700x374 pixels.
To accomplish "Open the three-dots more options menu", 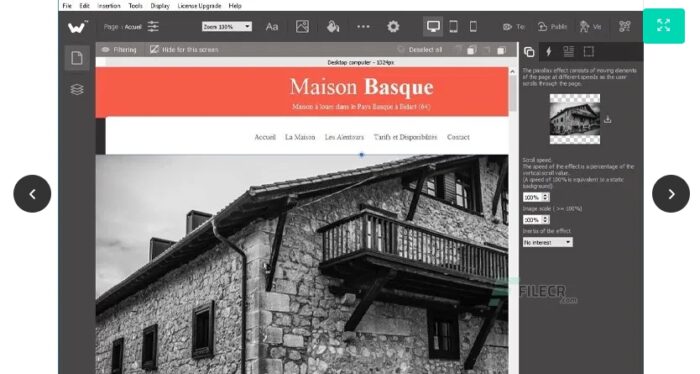I will (x=363, y=27).
